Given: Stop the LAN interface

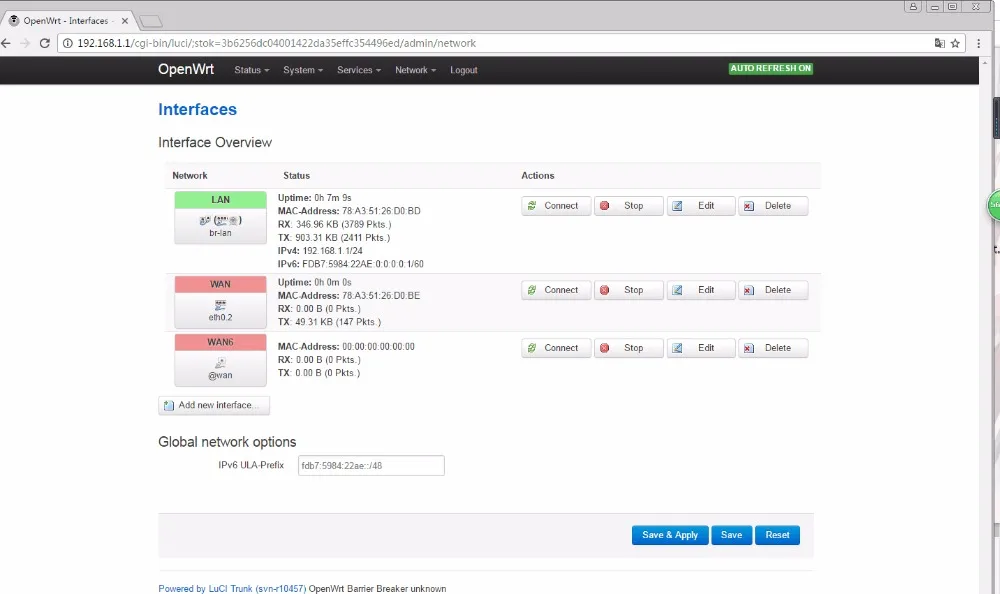Looking at the screenshot, I should (x=628, y=205).
